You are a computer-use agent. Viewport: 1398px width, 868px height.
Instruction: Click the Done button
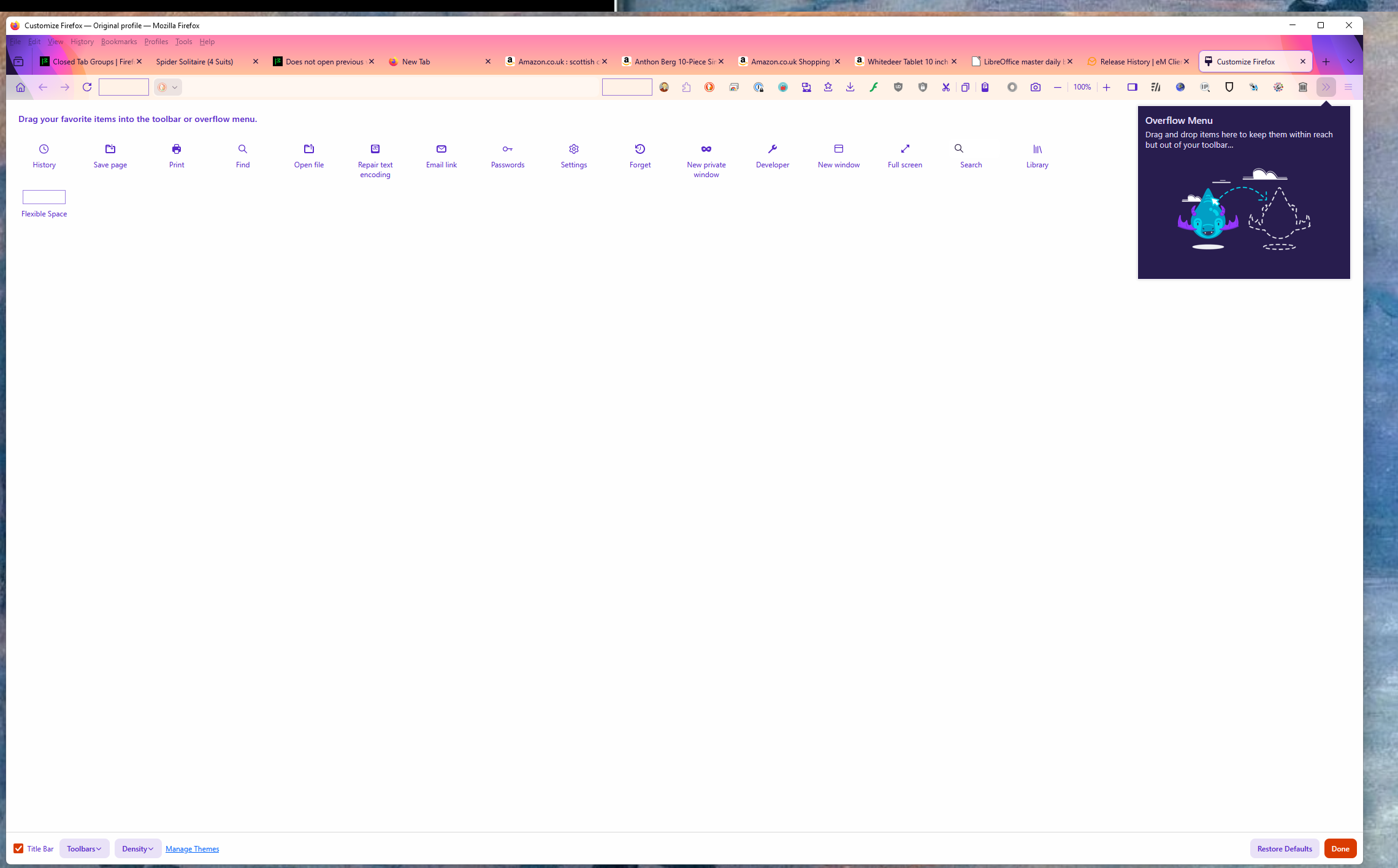(x=1340, y=848)
